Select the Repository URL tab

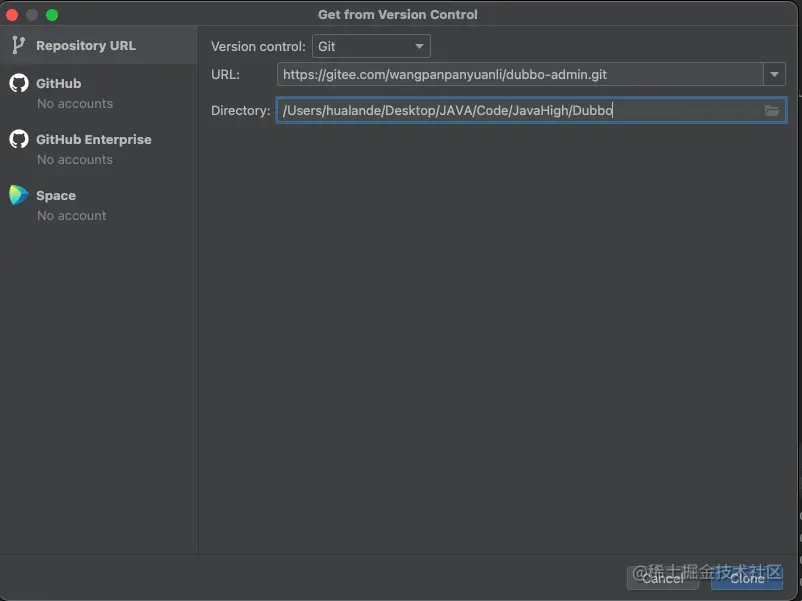(99, 46)
